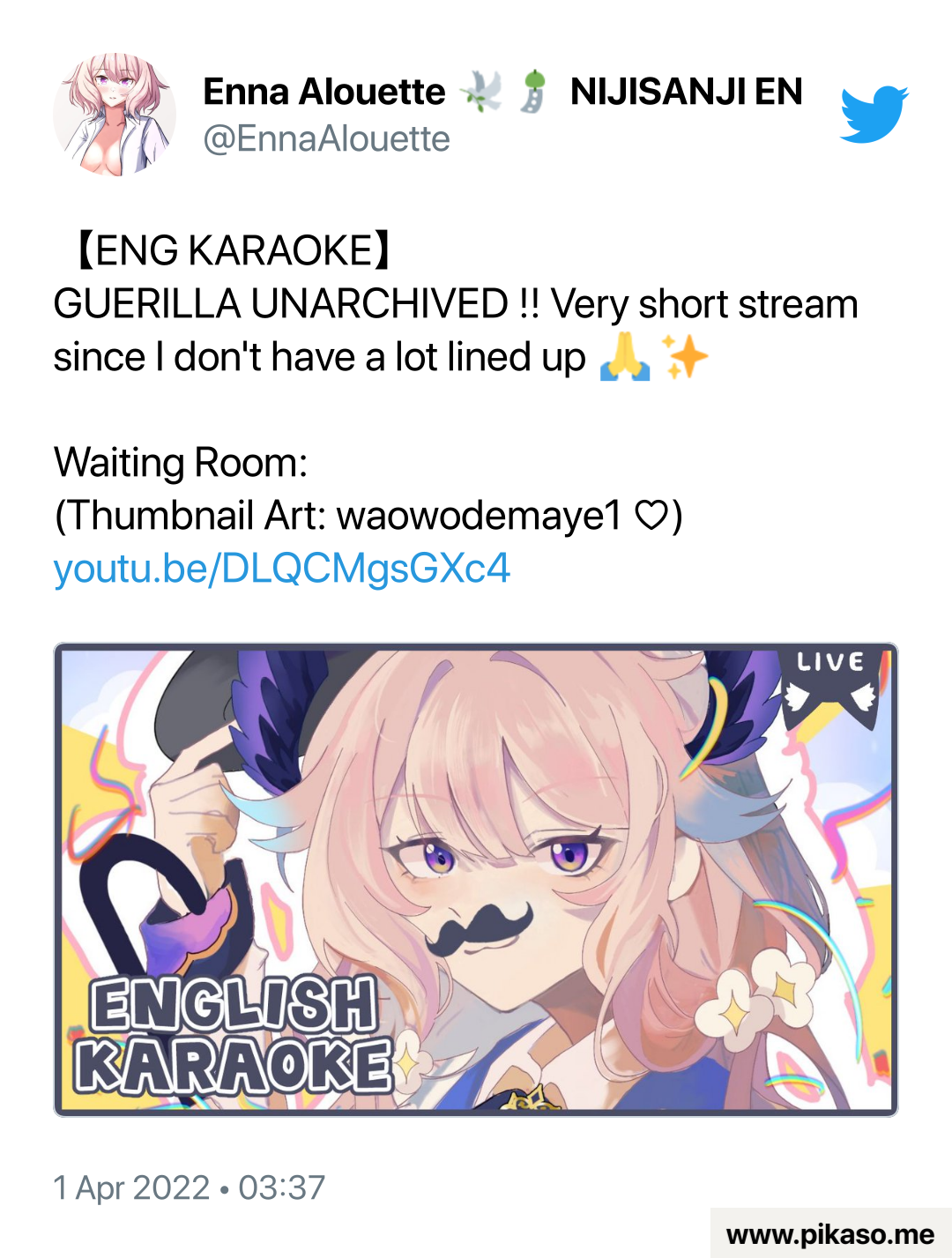
Task: Click the blue Twitter bird logo
Action: (874, 115)
